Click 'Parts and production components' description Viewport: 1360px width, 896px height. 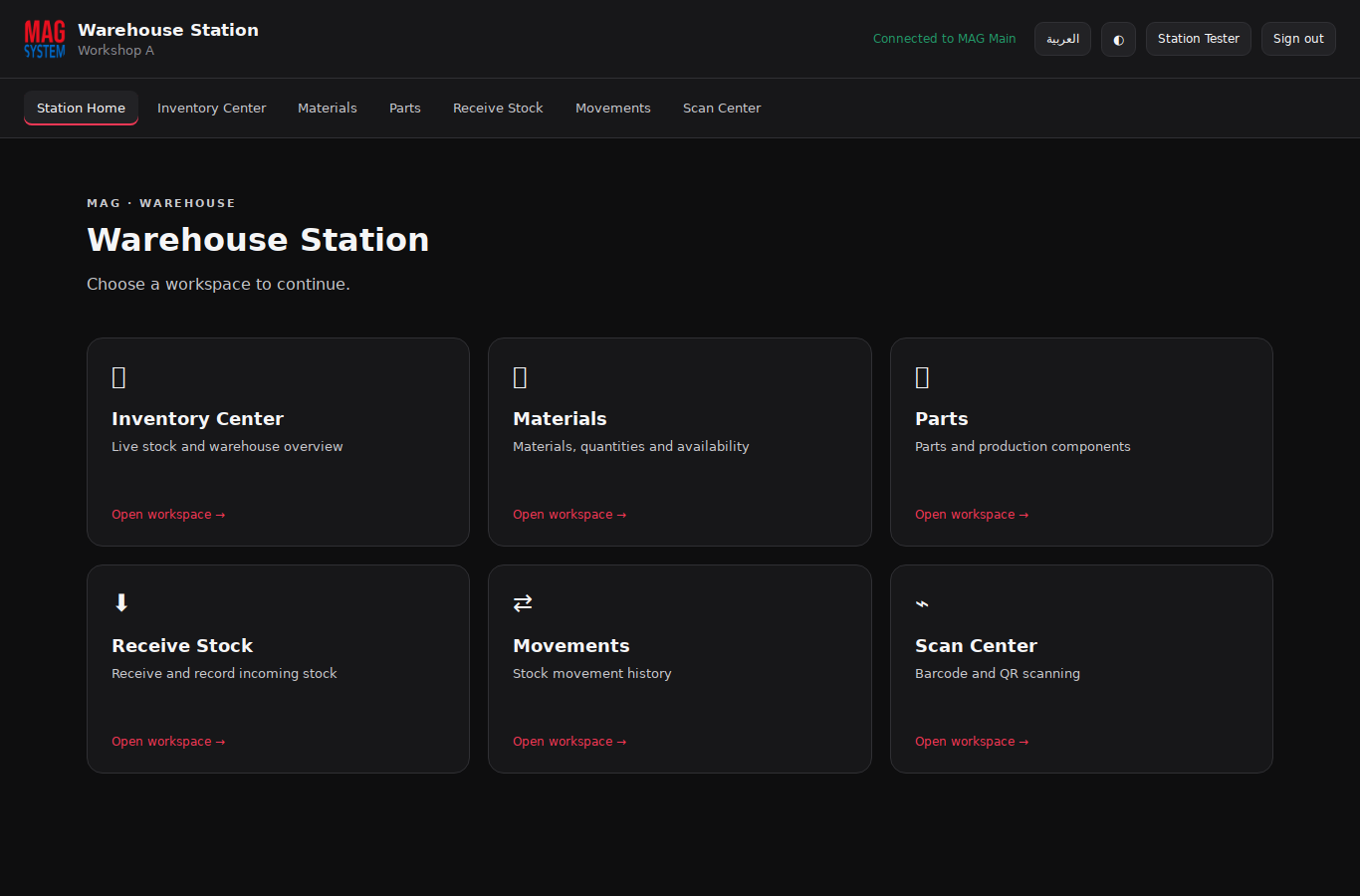coord(1022,447)
